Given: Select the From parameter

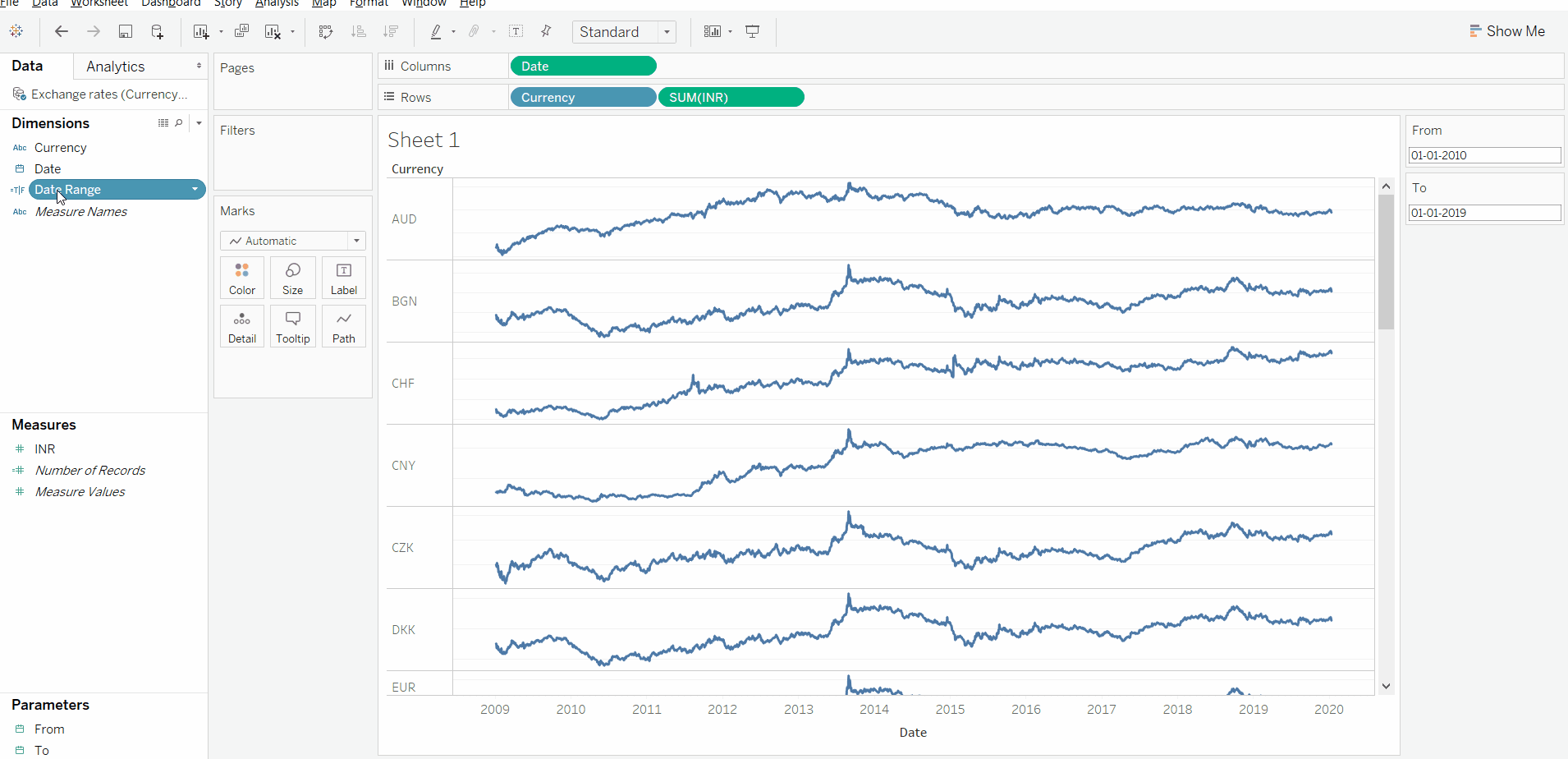Looking at the screenshot, I should [49, 729].
